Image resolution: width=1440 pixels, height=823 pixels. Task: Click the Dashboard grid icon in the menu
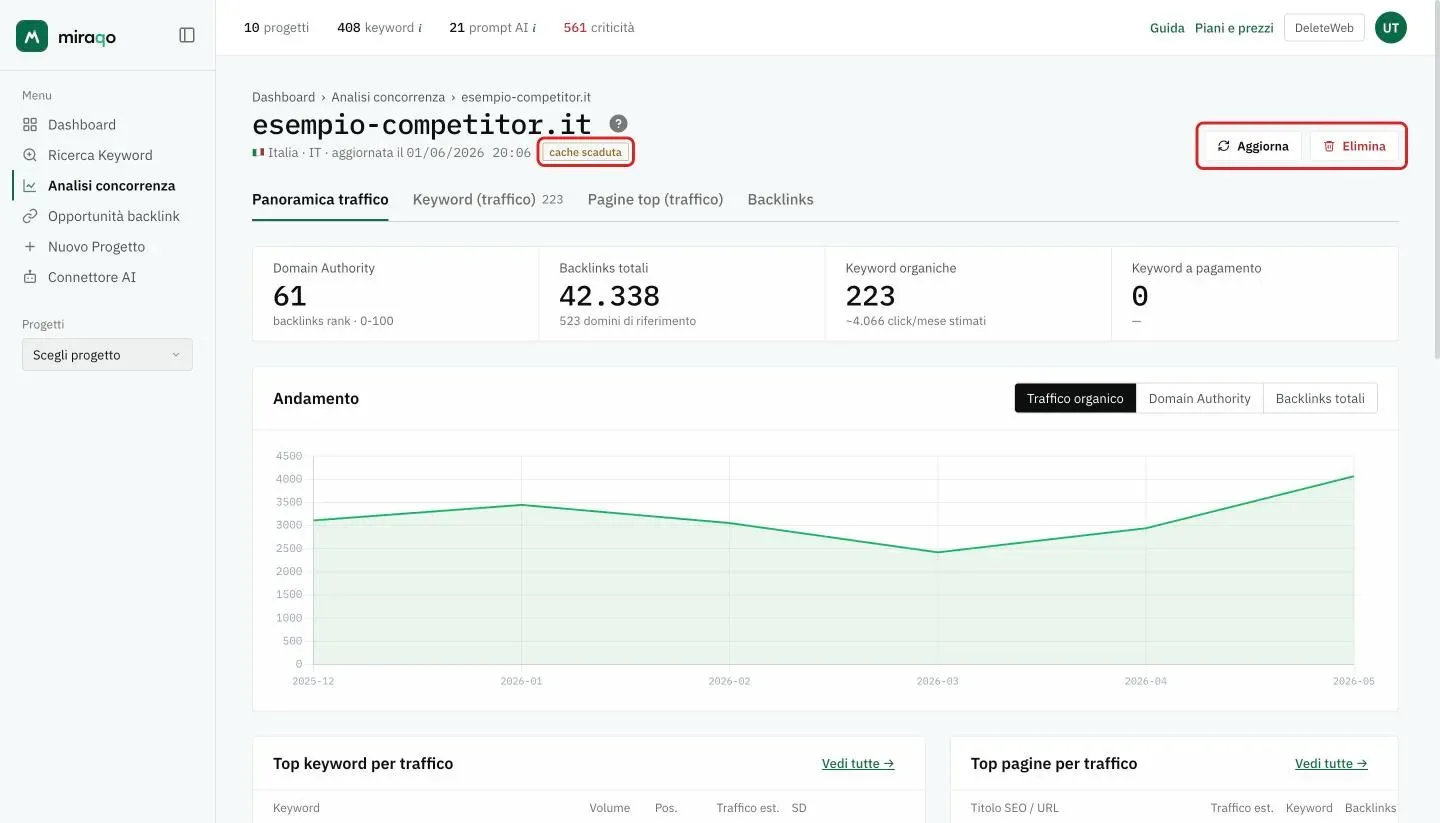point(30,125)
